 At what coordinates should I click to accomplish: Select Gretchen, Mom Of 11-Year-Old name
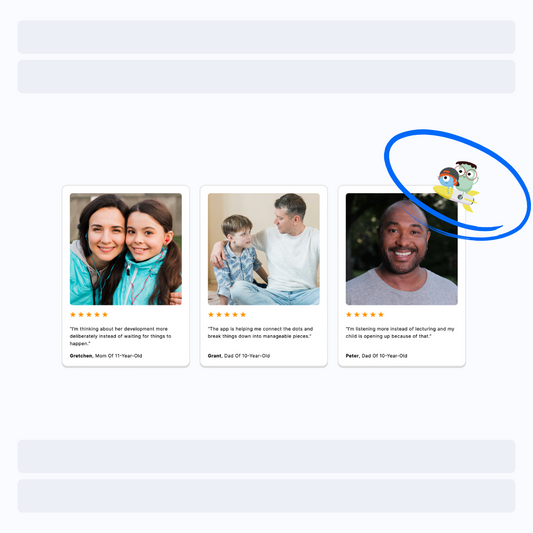pyautogui.click(x=106, y=356)
